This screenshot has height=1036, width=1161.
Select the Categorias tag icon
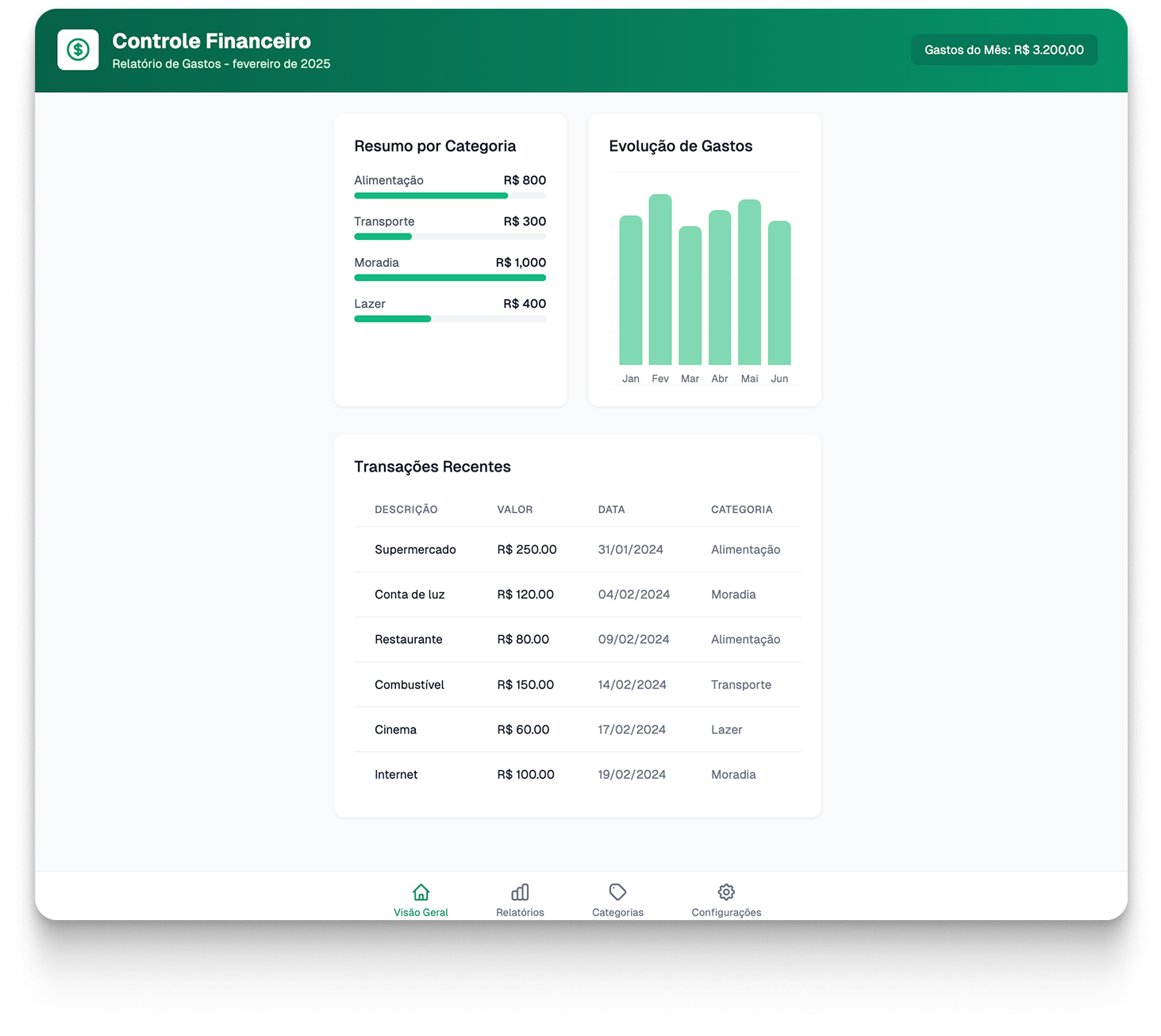point(617,892)
